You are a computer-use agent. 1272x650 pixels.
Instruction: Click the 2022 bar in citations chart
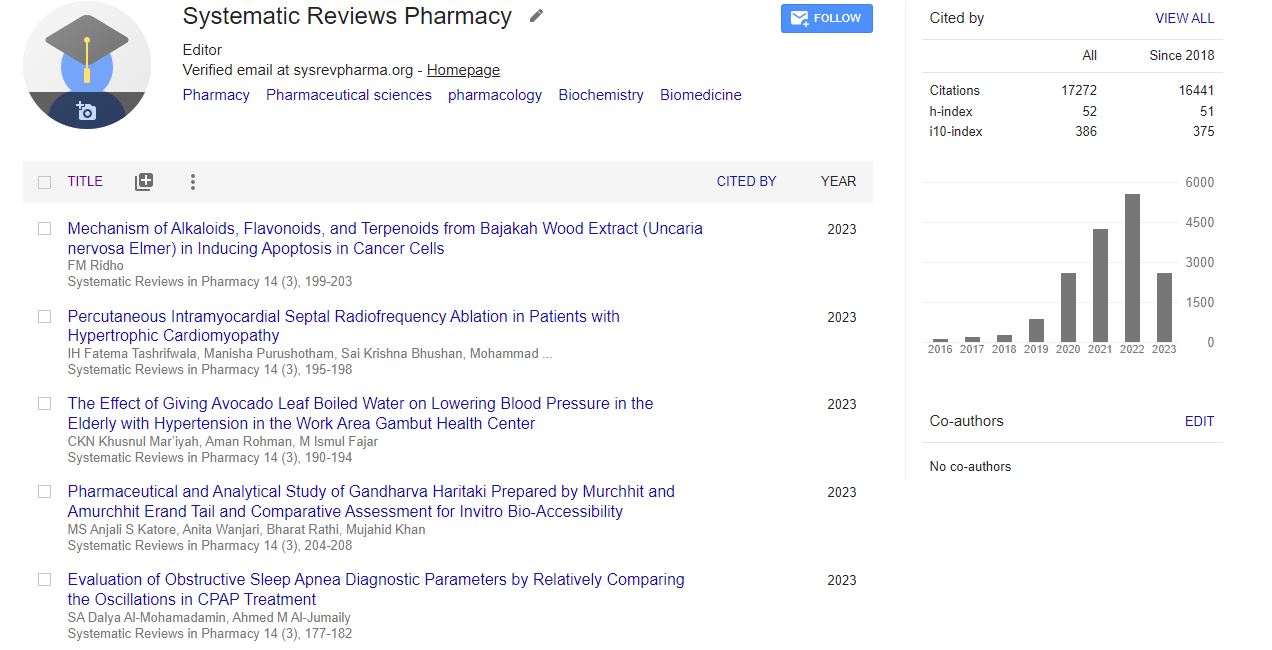click(x=1132, y=268)
